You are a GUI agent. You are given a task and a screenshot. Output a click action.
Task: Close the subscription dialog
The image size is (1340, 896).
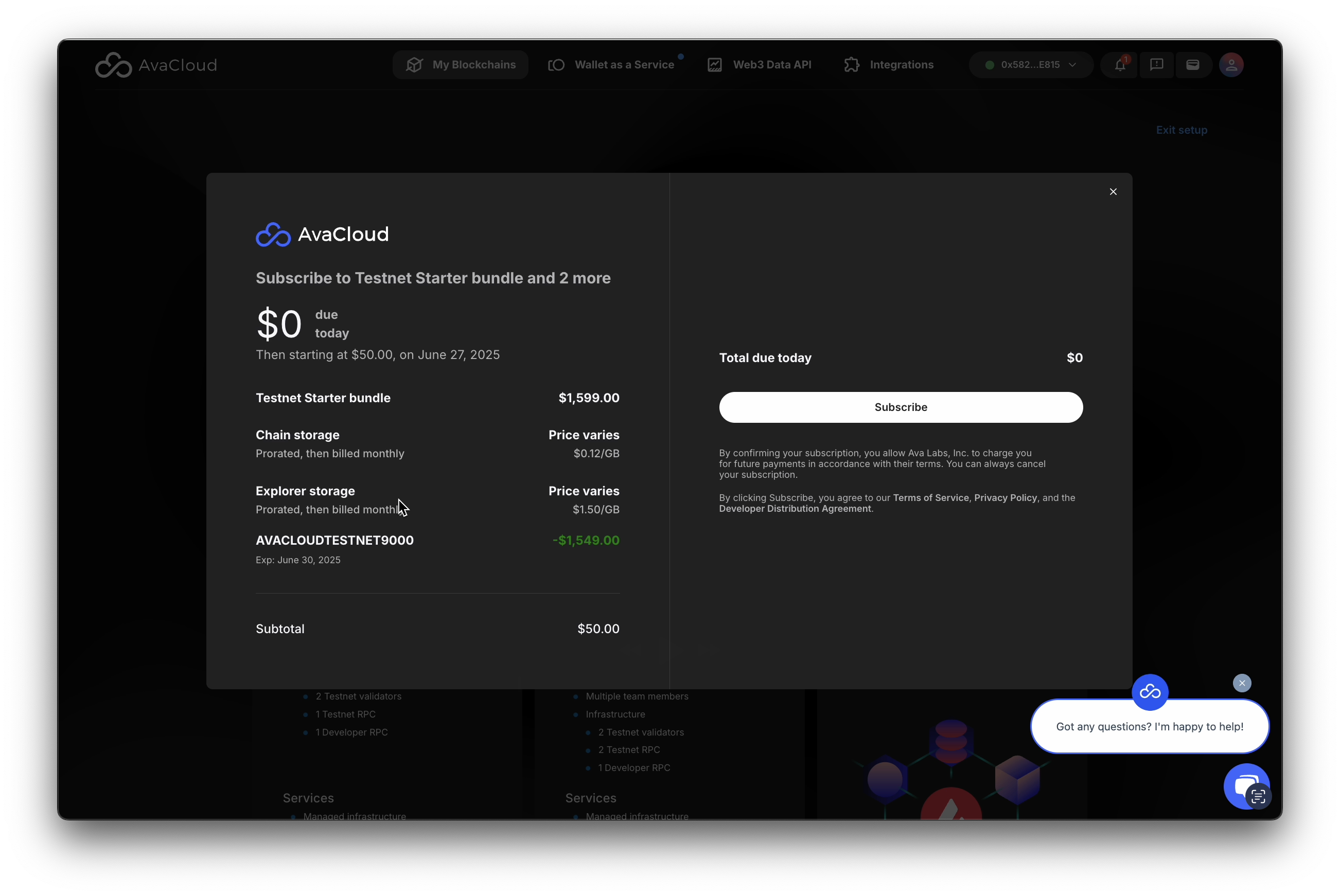click(1113, 191)
